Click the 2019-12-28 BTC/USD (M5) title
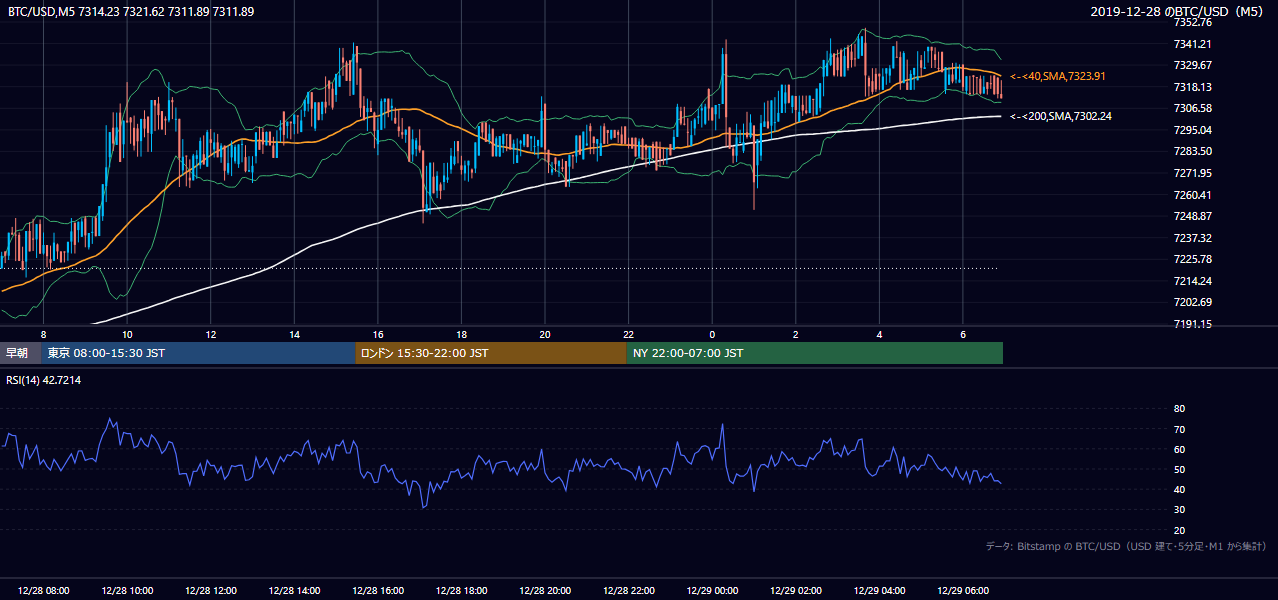 [1178, 11]
